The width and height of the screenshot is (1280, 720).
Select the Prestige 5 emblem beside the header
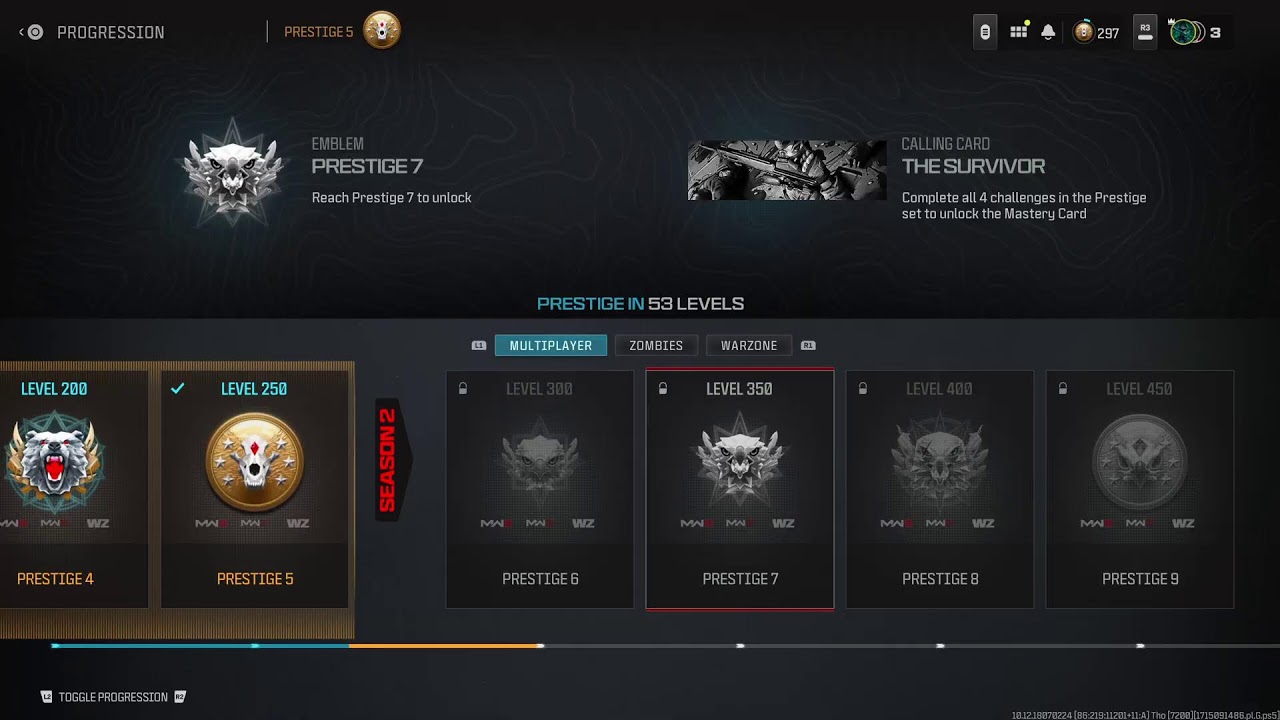(x=381, y=31)
